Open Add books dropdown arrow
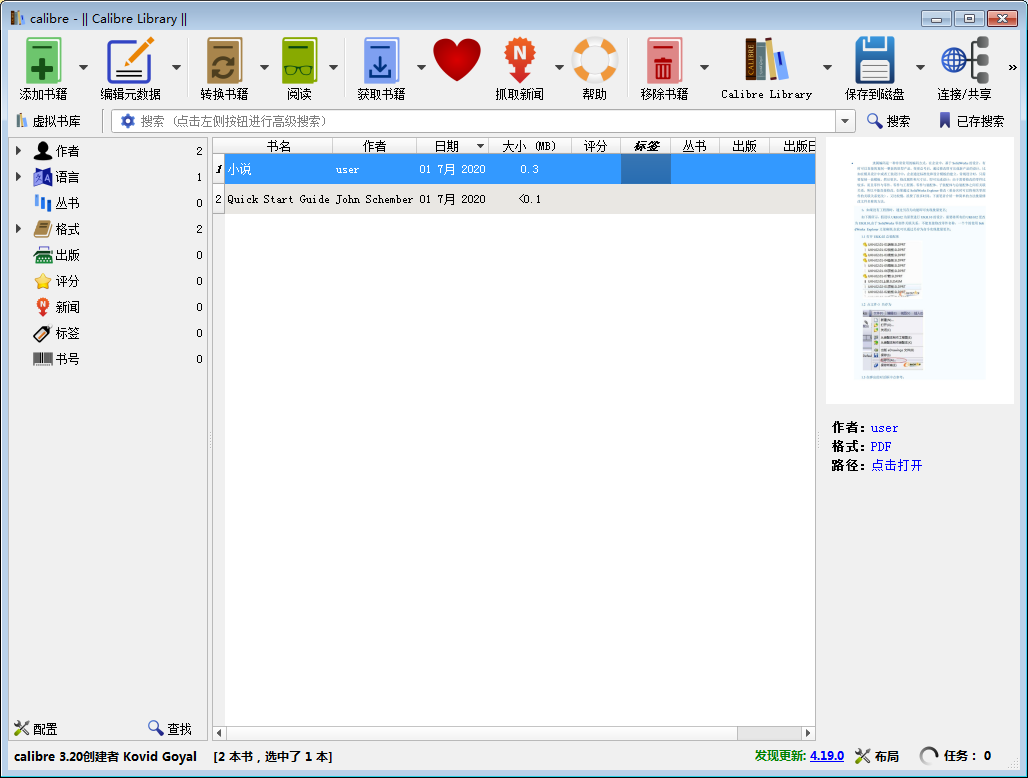 83,67
